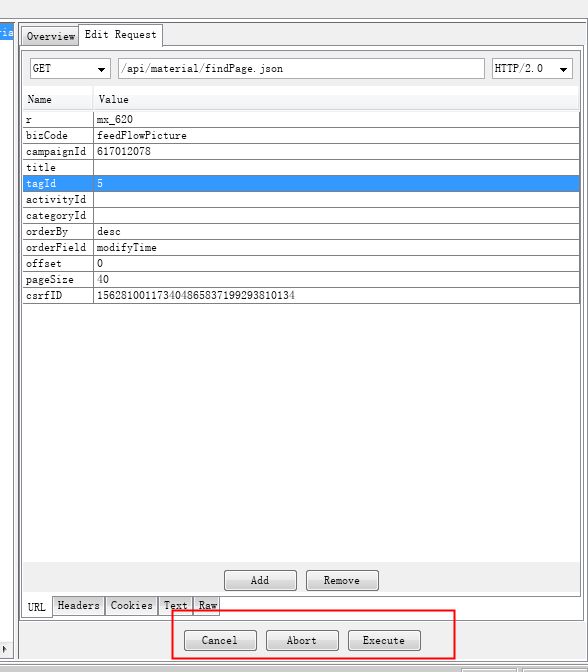Open the HTTP/2.0 protocol dropdown
This screenshot has width=588, height=672.
(x=532, y=69)
